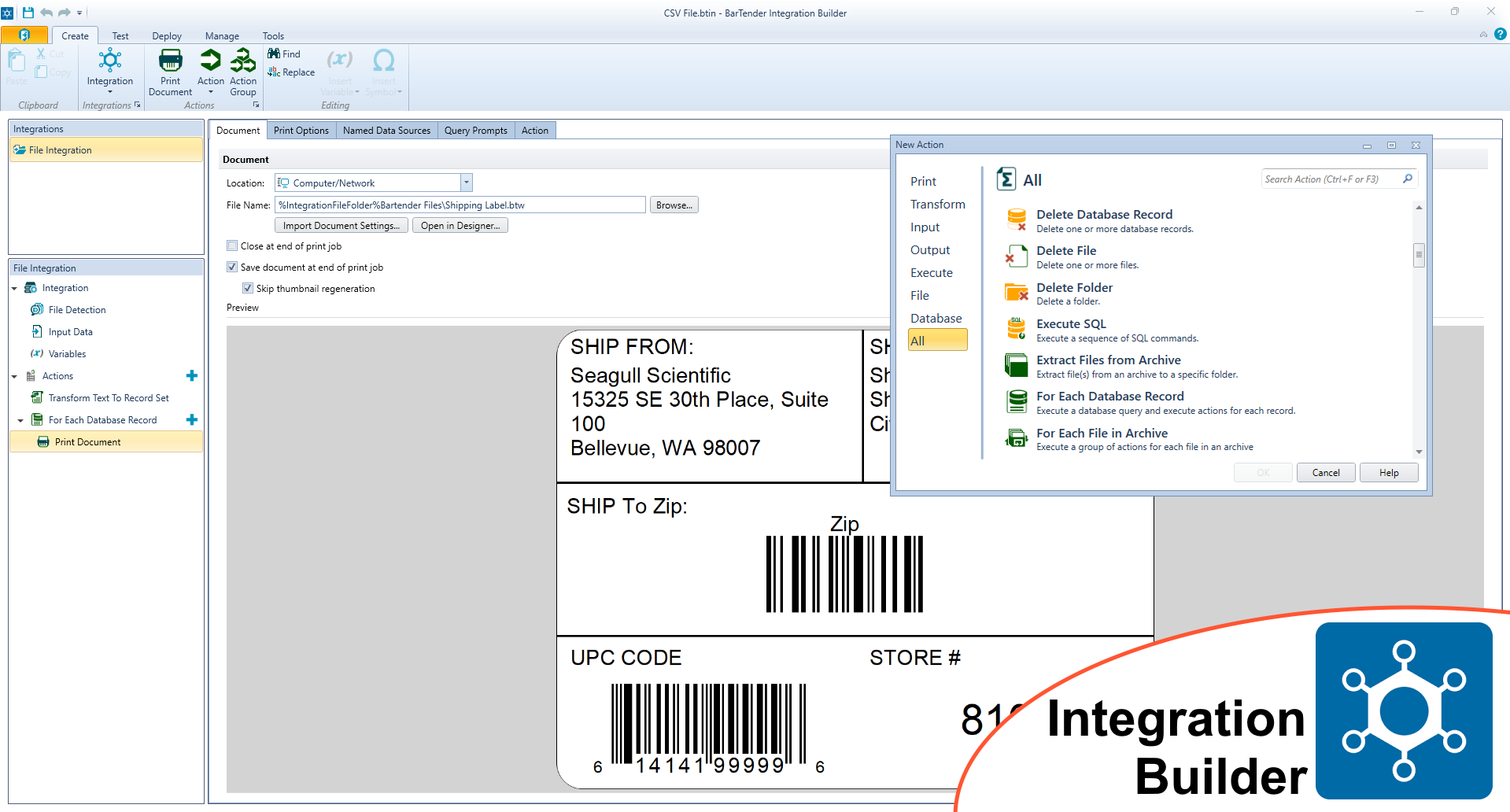Click the Delete Folder action icon

(x=1017, y=292)
